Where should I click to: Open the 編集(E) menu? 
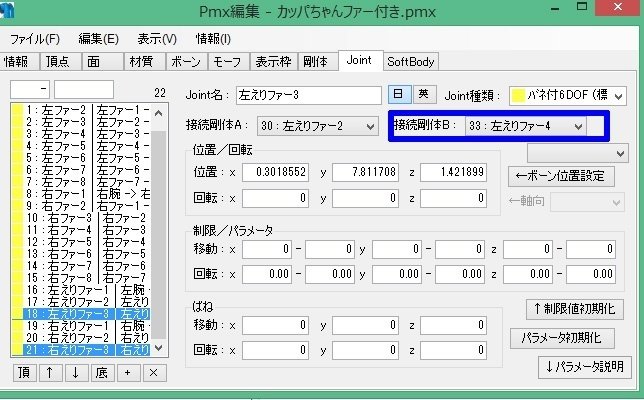coord(99,39)
